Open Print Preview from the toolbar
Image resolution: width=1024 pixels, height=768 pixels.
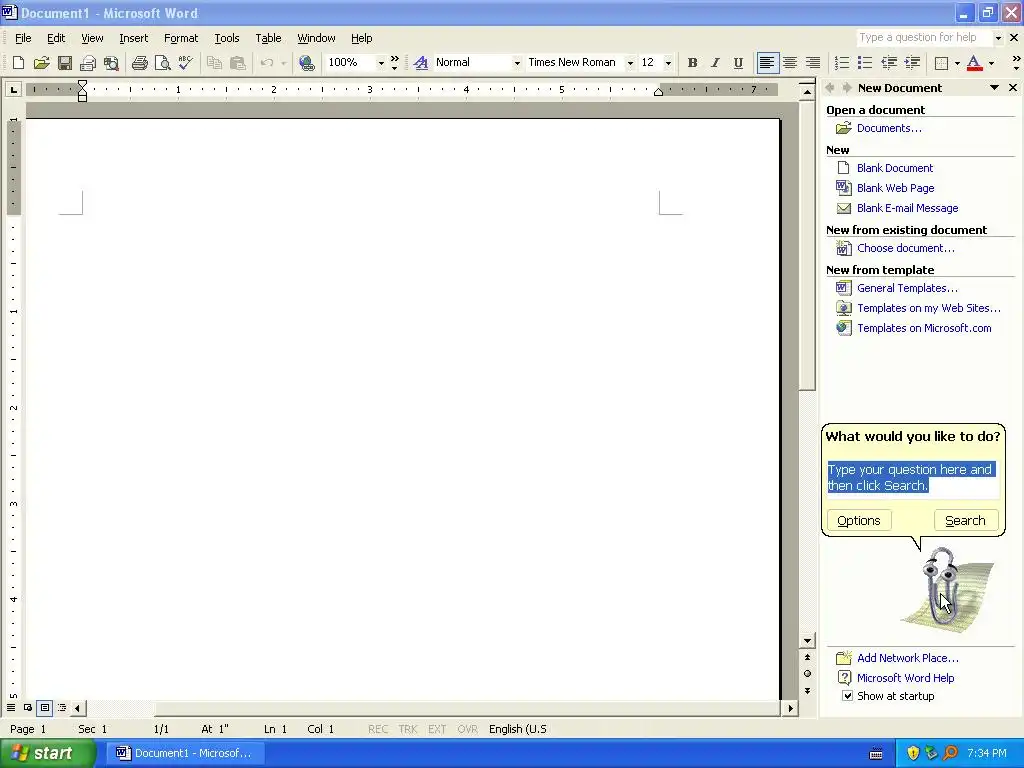point(163,63)
